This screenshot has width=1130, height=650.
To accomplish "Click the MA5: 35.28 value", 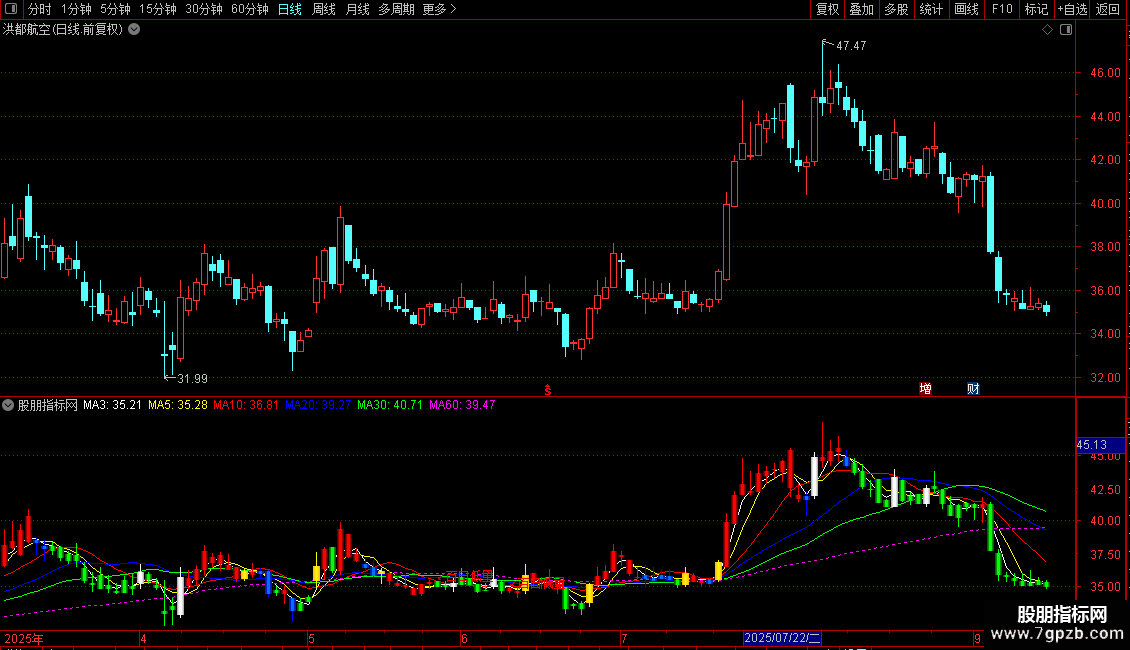I will click(x=178, y=405).
